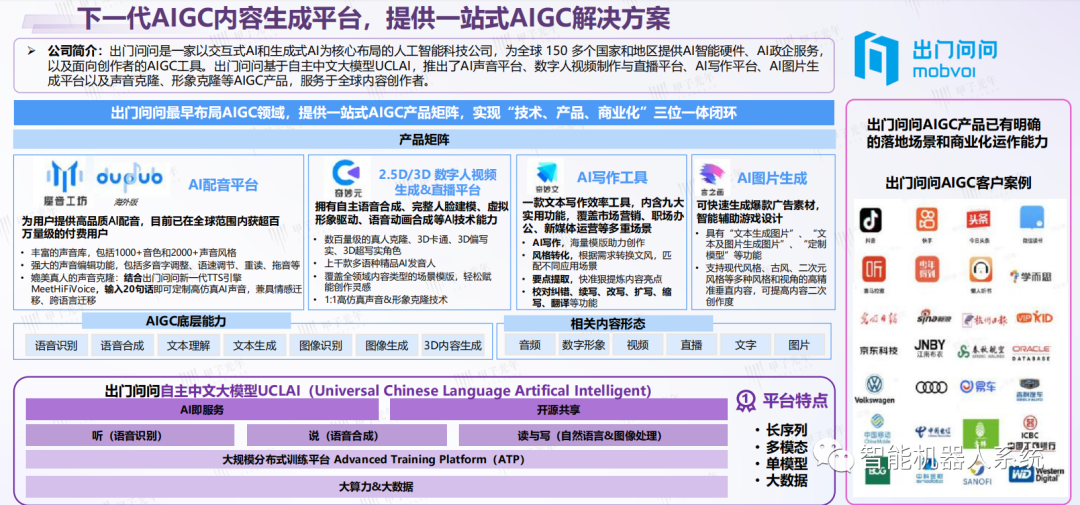
Task: Click the SANOFI logo
Action: (x=977, y=475)
